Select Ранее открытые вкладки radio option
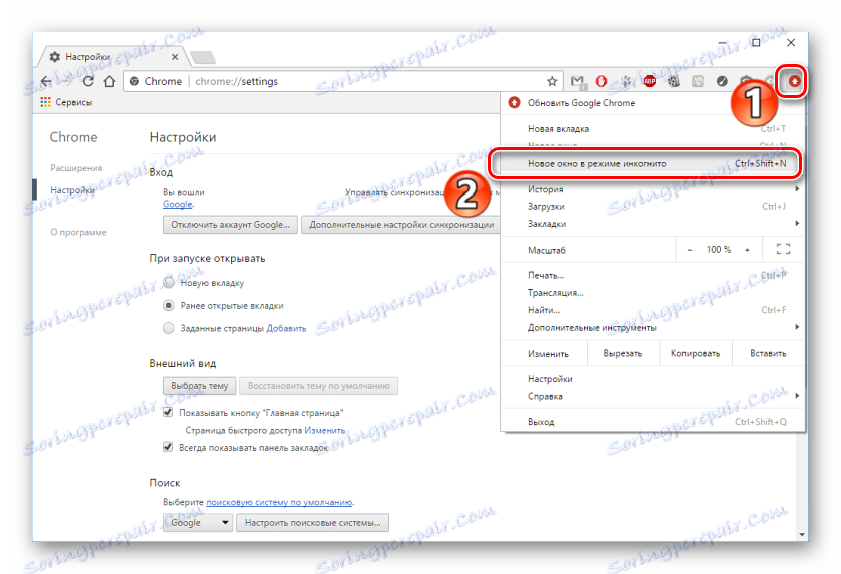 click(x=168, y=306)
